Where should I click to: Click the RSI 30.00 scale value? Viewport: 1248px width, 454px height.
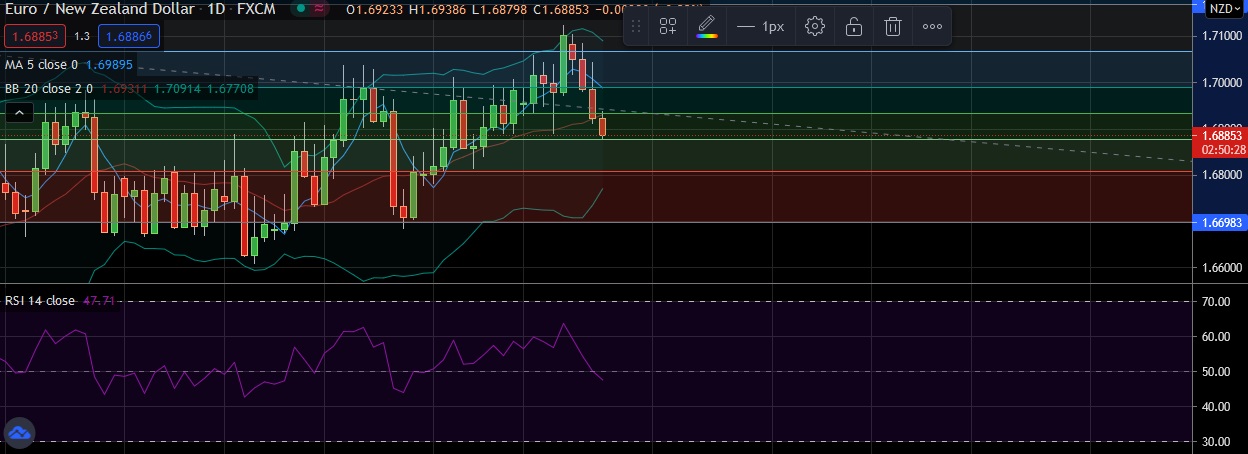click(1215, 441)
